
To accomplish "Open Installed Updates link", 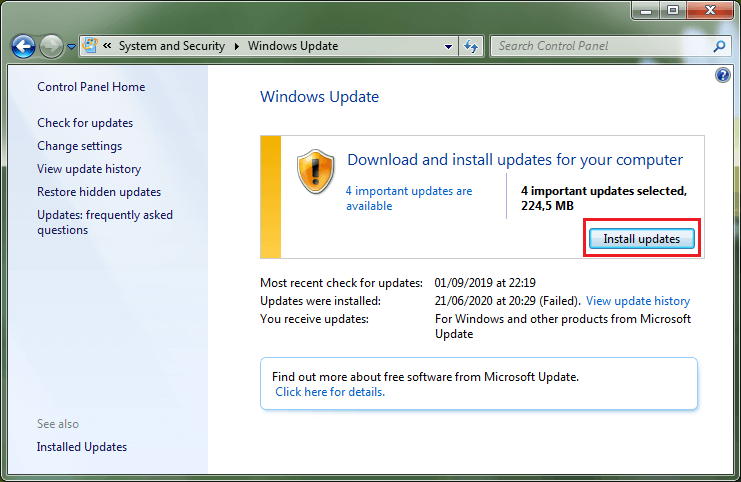I will [x=82, y=447].
